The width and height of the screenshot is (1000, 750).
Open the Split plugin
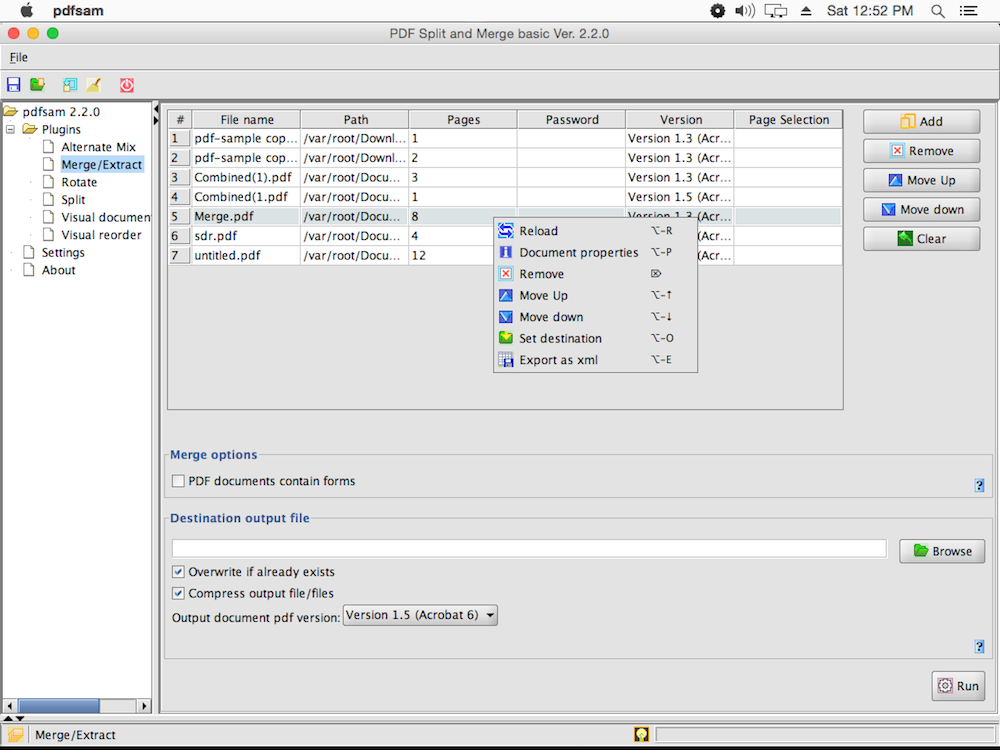point(73,200)
